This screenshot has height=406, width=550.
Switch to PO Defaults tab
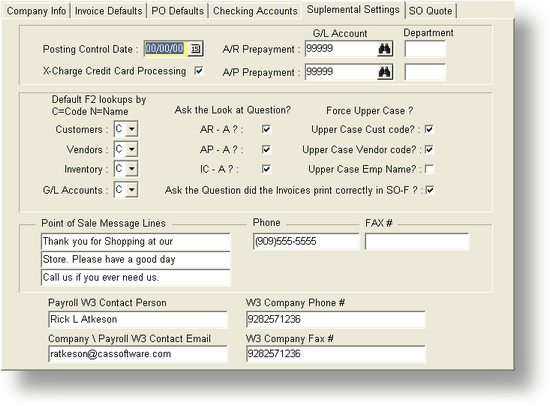(177, 11)
